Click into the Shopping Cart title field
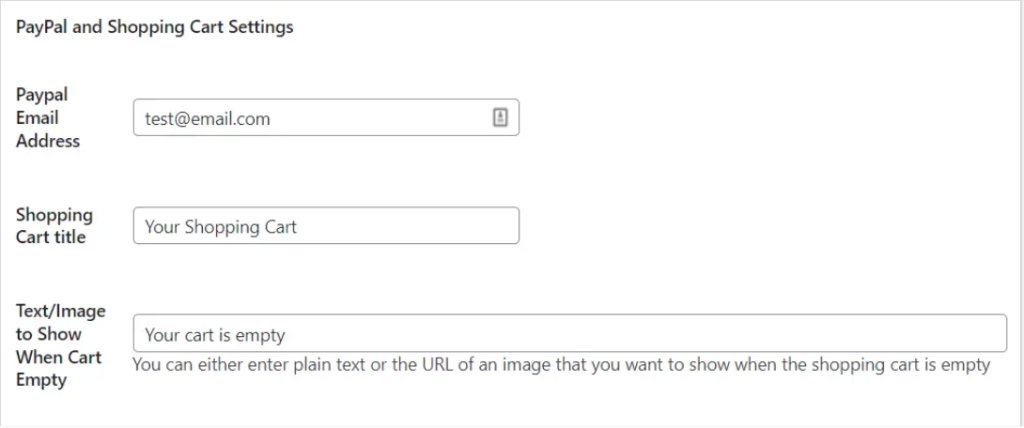This screenshot has height=428, width=1024. (x=325, y=226)
